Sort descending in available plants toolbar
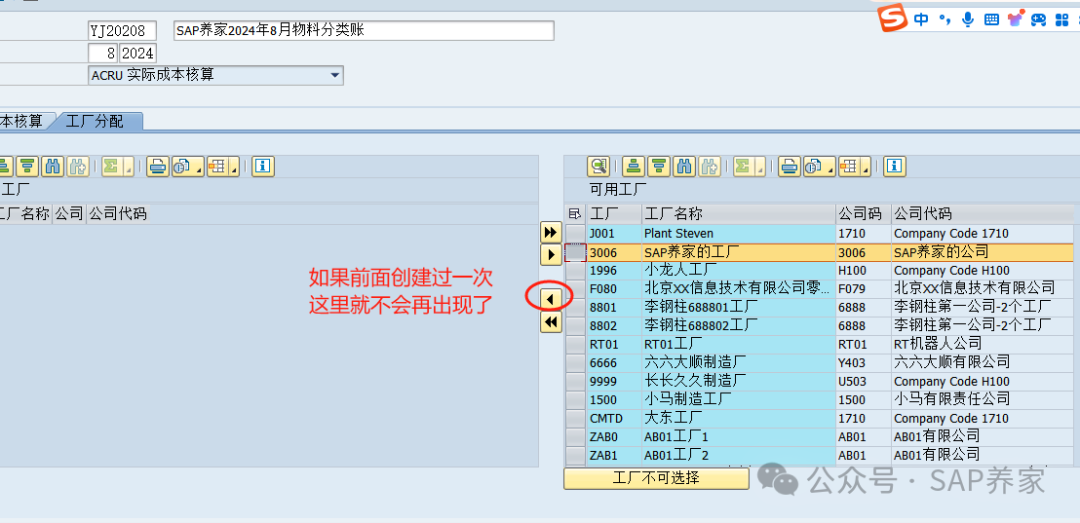 (x=658, y=166)
